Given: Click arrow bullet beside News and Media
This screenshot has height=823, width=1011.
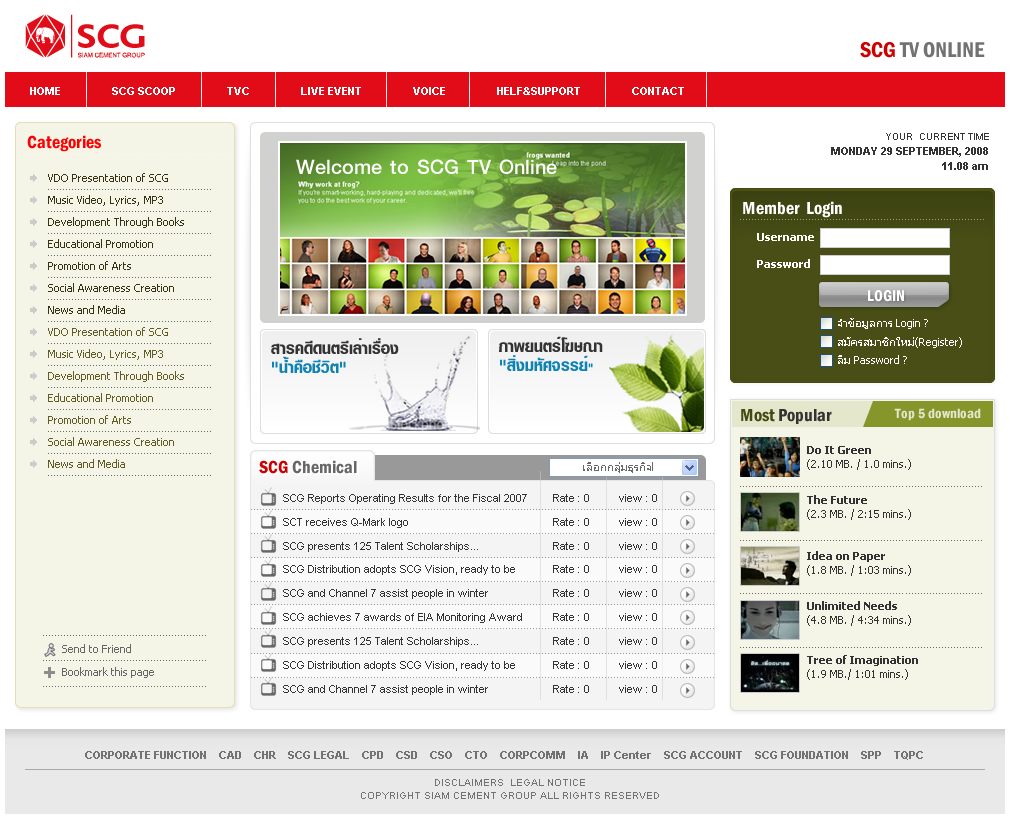Looking at the screenshot, I should [34, 311].
